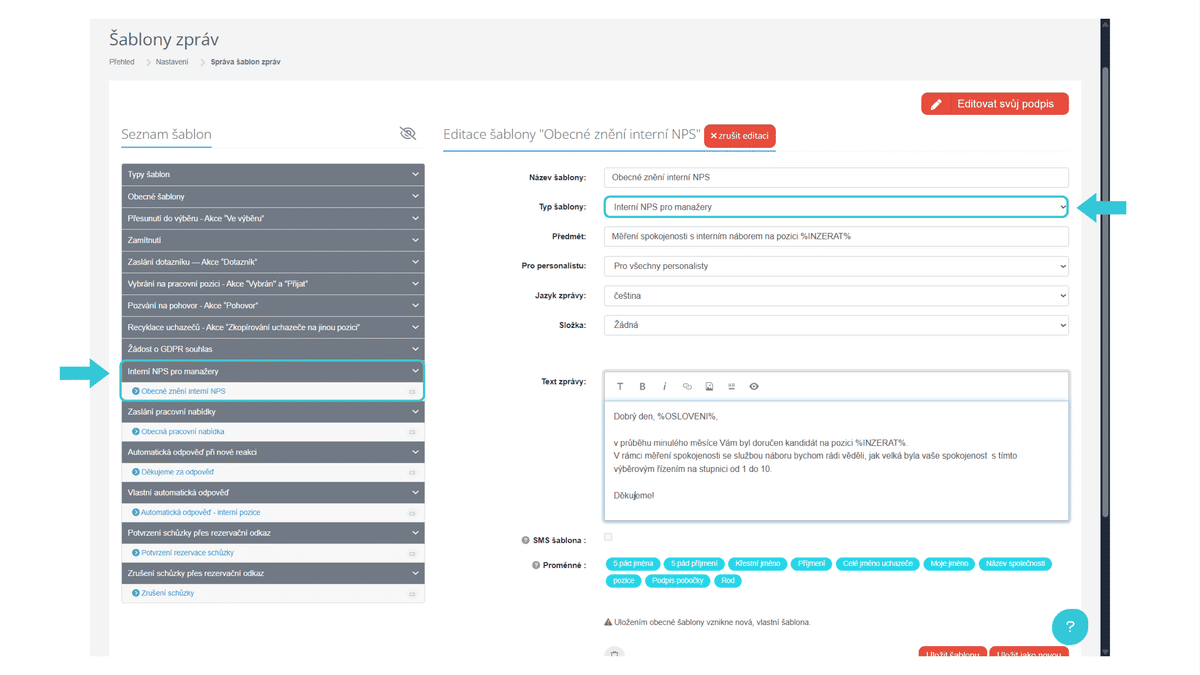The width and height of the screenshot is (1200, 675).
Task: Enable the SMS šablona checkbox
Action: [x=609, y=538]
